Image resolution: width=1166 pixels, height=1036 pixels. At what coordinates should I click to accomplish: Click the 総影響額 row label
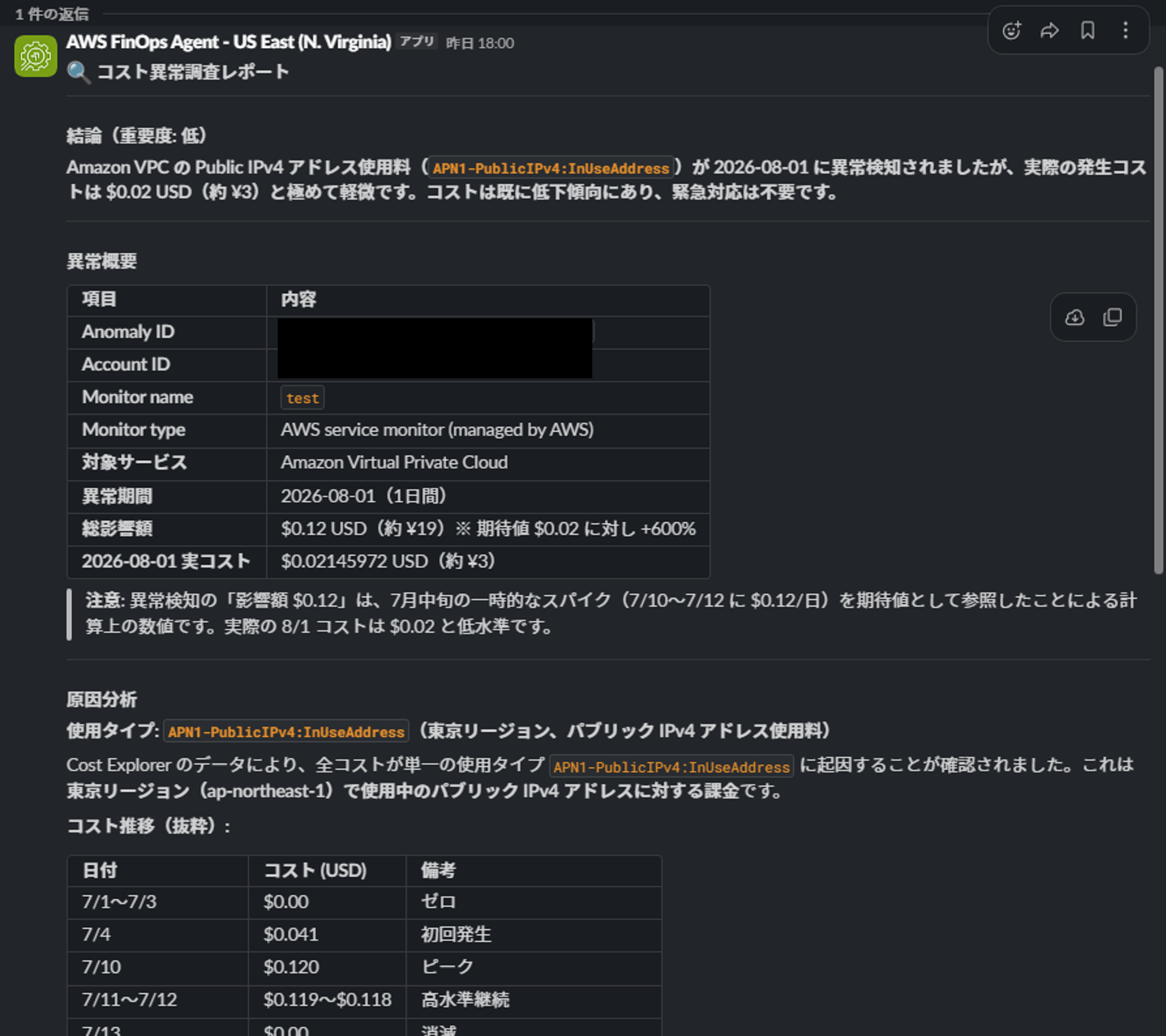(117, 529)
